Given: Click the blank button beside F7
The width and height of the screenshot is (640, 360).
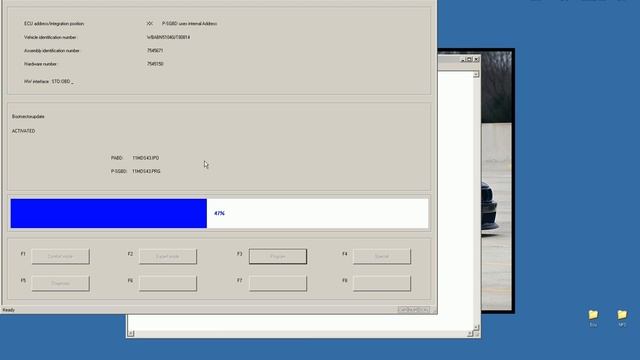Looking at the screenshot, I should pos(278,283).
